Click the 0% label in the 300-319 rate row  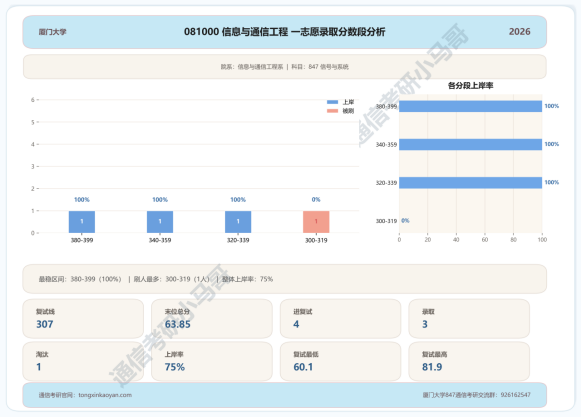tap(405, 220)
